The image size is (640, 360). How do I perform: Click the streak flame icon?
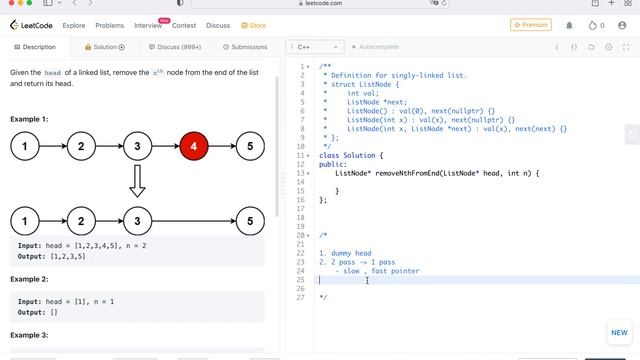coord(592,25)
